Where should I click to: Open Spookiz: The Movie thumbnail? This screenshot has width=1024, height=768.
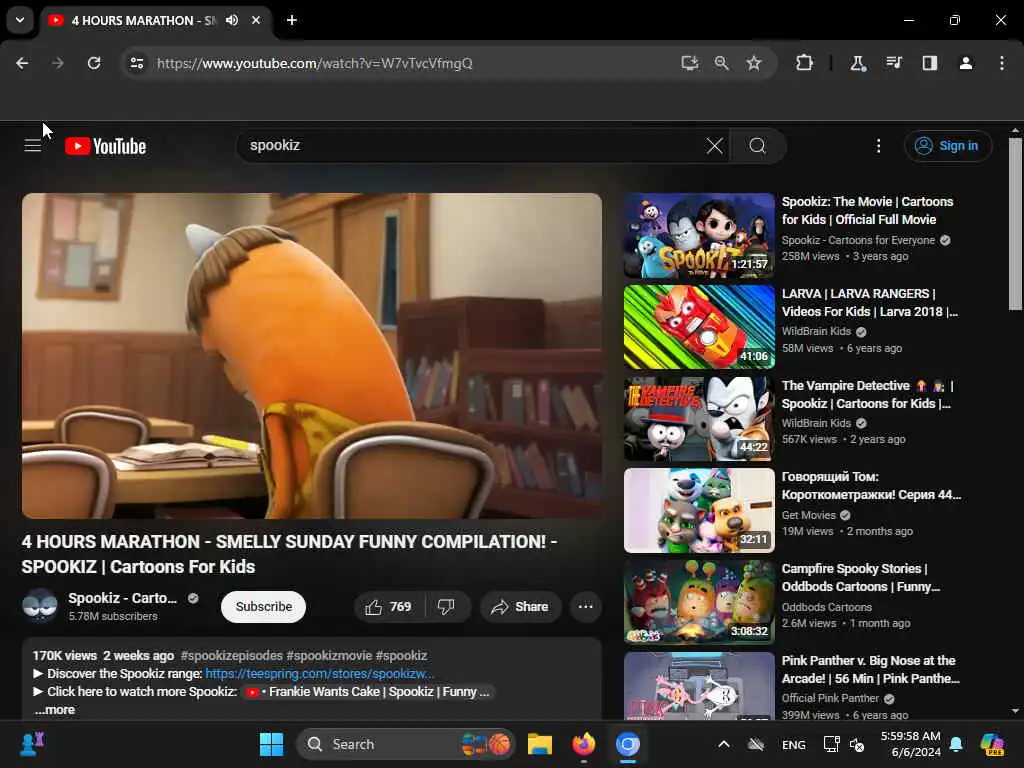tap(699, 236)
